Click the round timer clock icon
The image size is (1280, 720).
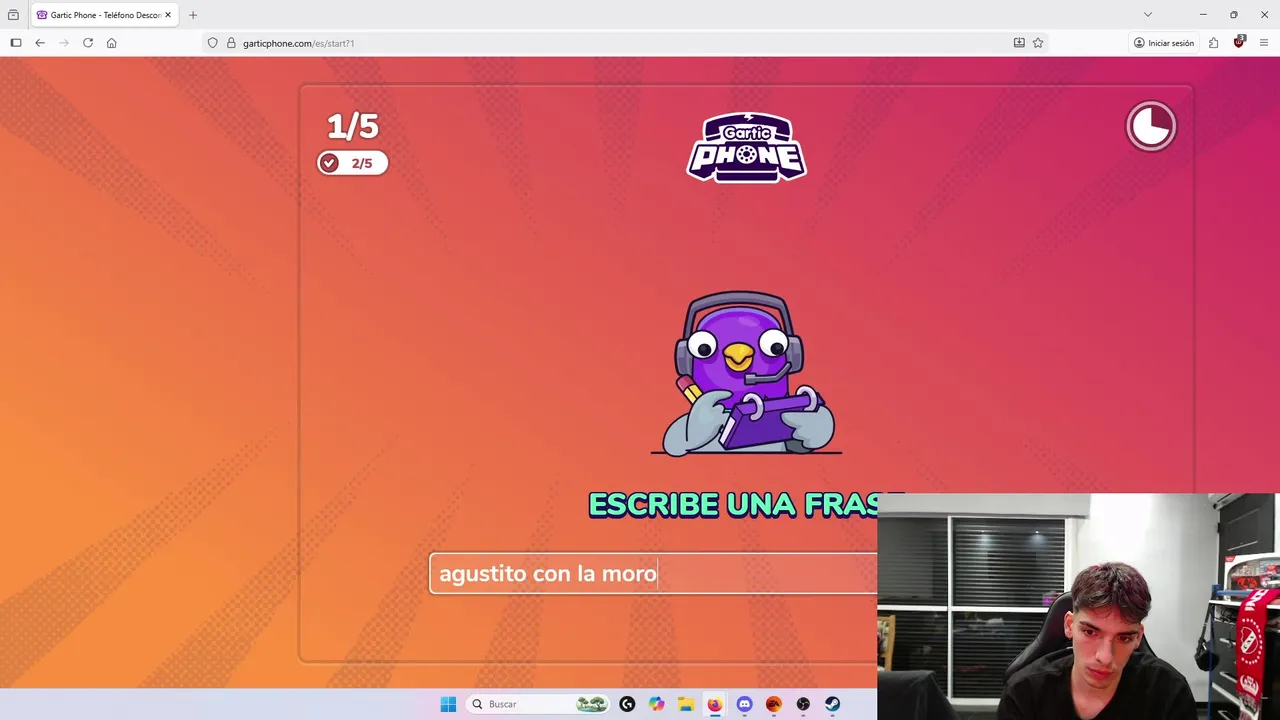[1151, 126]
